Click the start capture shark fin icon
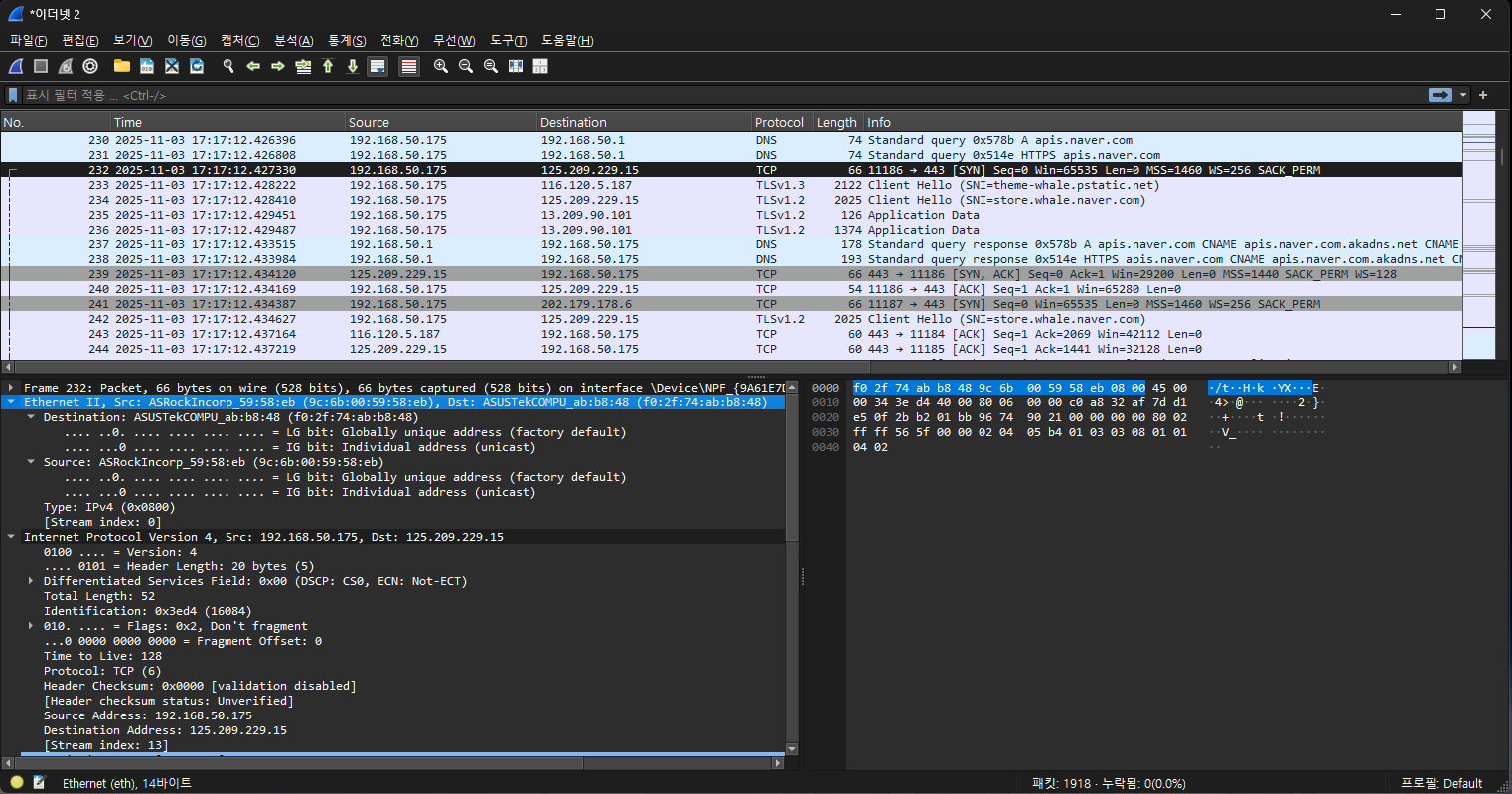This screenshot has width=1512, height=794. tap(16, 66)
